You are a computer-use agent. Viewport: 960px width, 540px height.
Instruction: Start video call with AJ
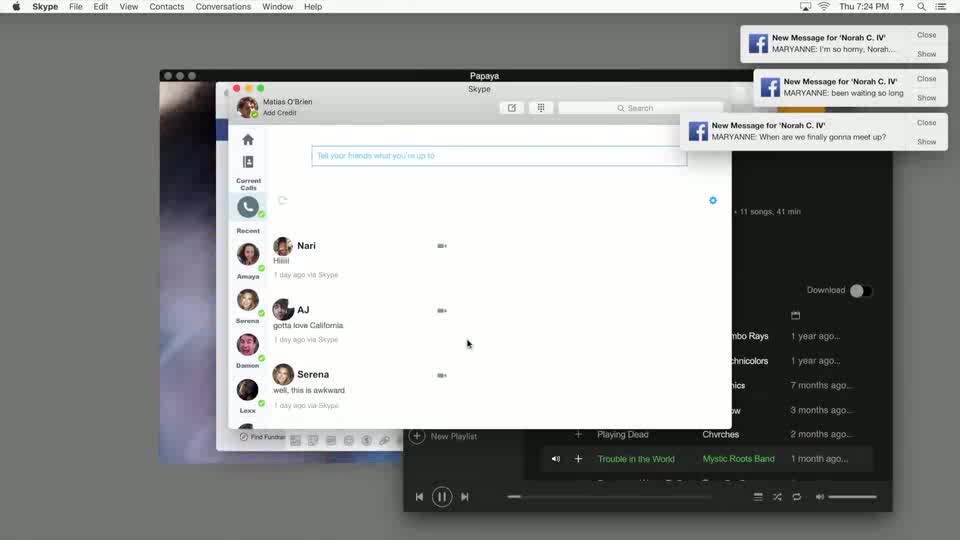441,311
